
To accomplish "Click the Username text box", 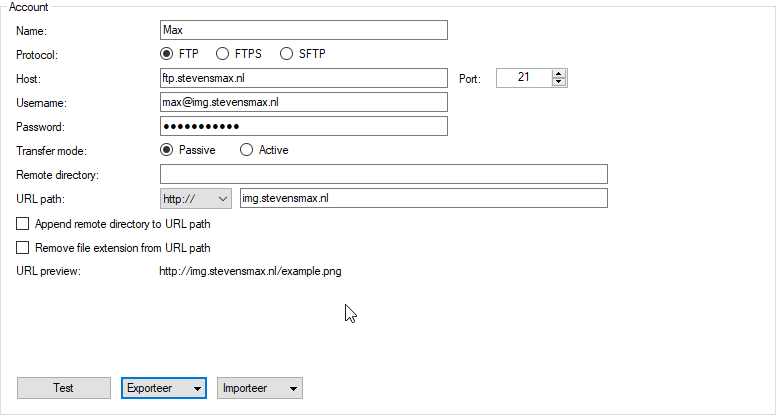I will (x=303, y=102).
